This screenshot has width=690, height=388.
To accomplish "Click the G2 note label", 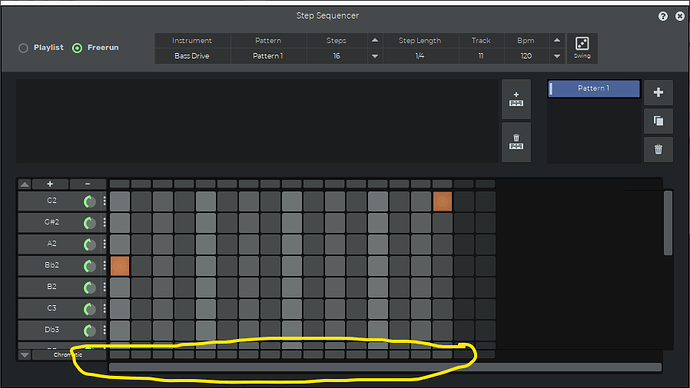I will point(51,201).
